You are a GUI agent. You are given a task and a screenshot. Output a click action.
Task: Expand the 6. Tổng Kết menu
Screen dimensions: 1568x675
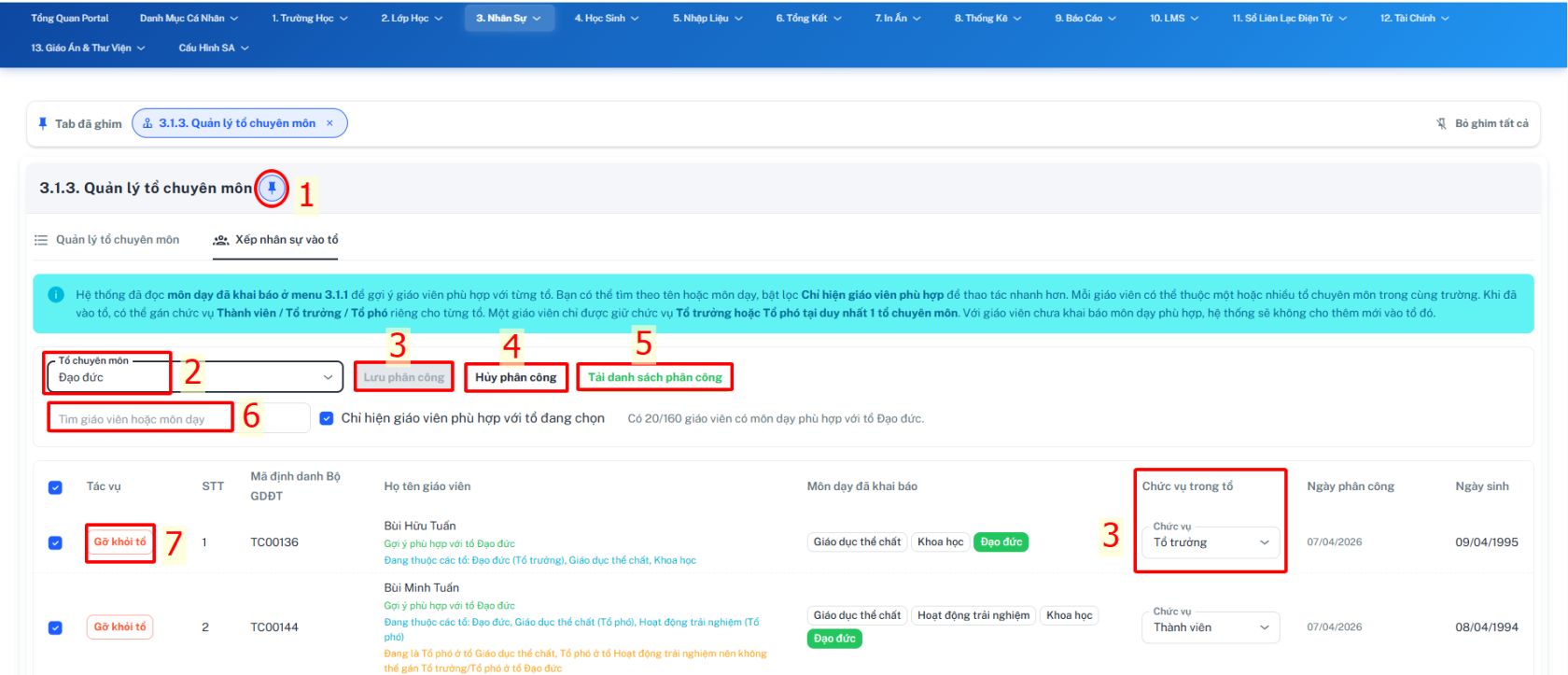click(808, 18)
